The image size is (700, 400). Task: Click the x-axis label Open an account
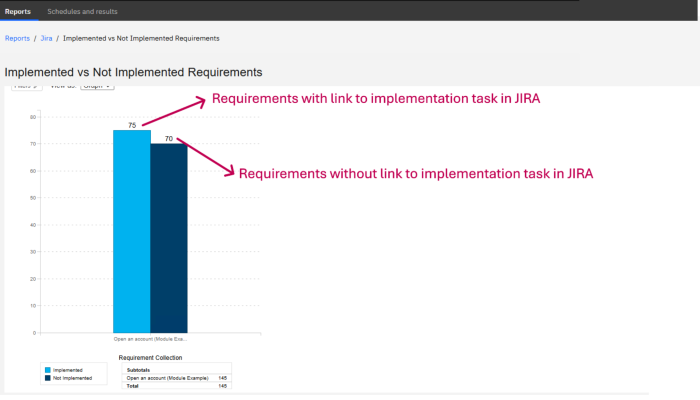click(150, 339)
